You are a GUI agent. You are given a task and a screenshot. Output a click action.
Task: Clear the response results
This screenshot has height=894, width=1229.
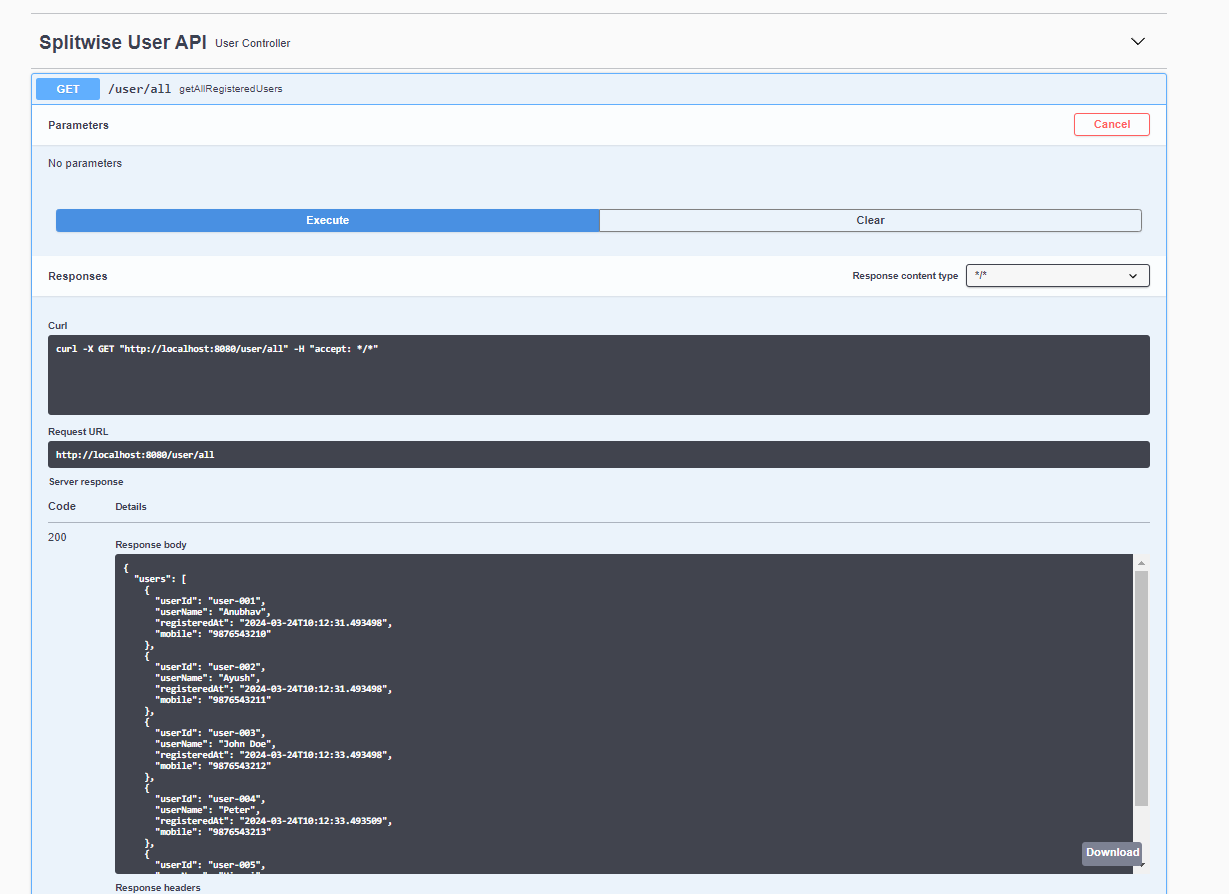tap(871, 220)
